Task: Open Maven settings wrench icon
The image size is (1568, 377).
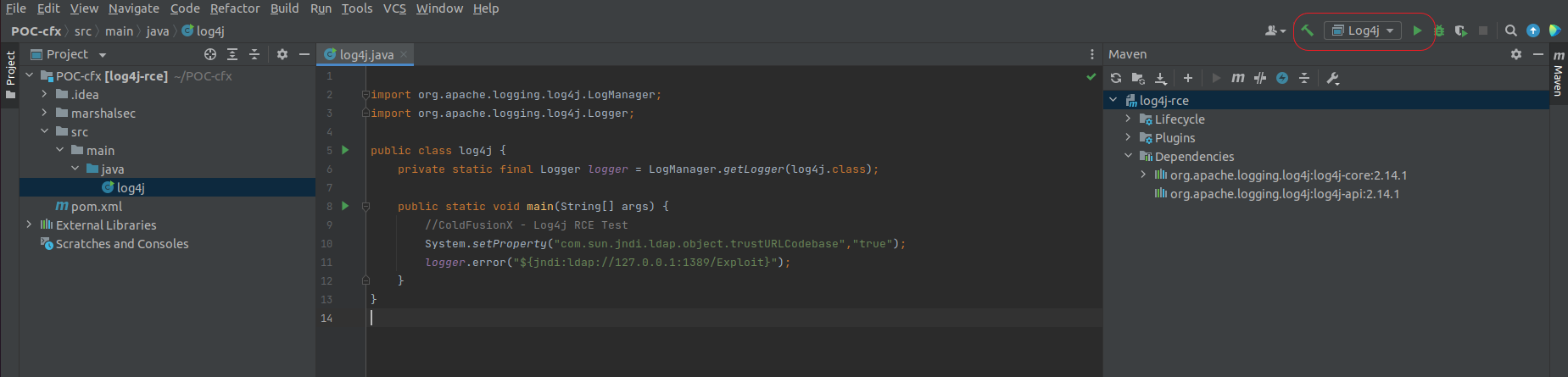Action: 1332,78
